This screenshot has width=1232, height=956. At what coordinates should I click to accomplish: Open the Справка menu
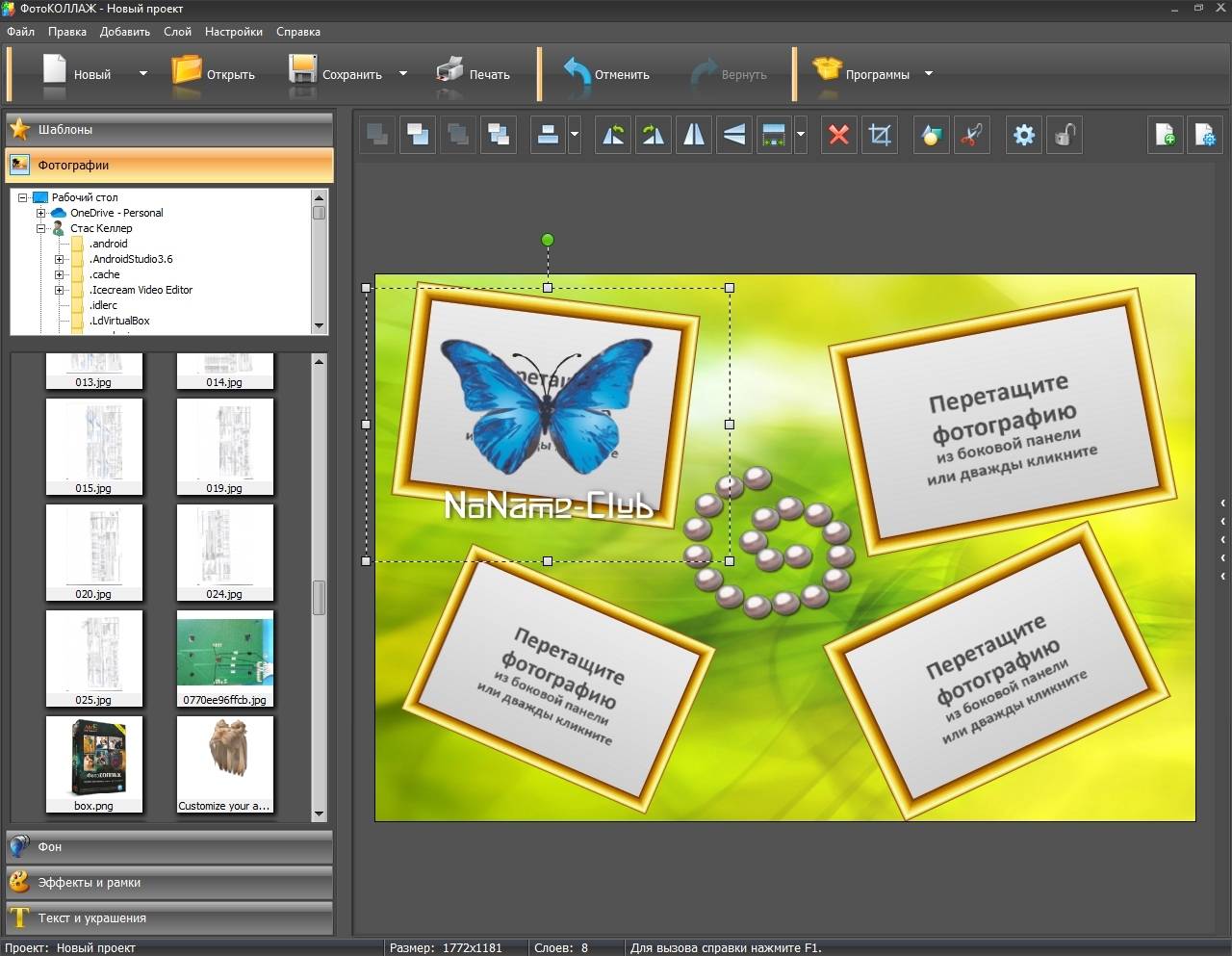pyautogui.click(x=298, y=32)
